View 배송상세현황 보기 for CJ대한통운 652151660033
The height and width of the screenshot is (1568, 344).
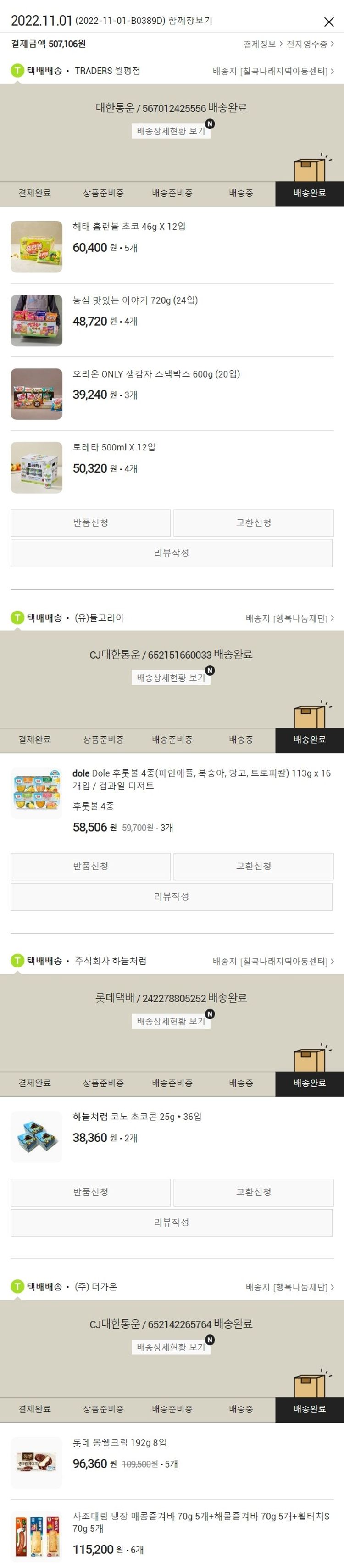point(171,678)
